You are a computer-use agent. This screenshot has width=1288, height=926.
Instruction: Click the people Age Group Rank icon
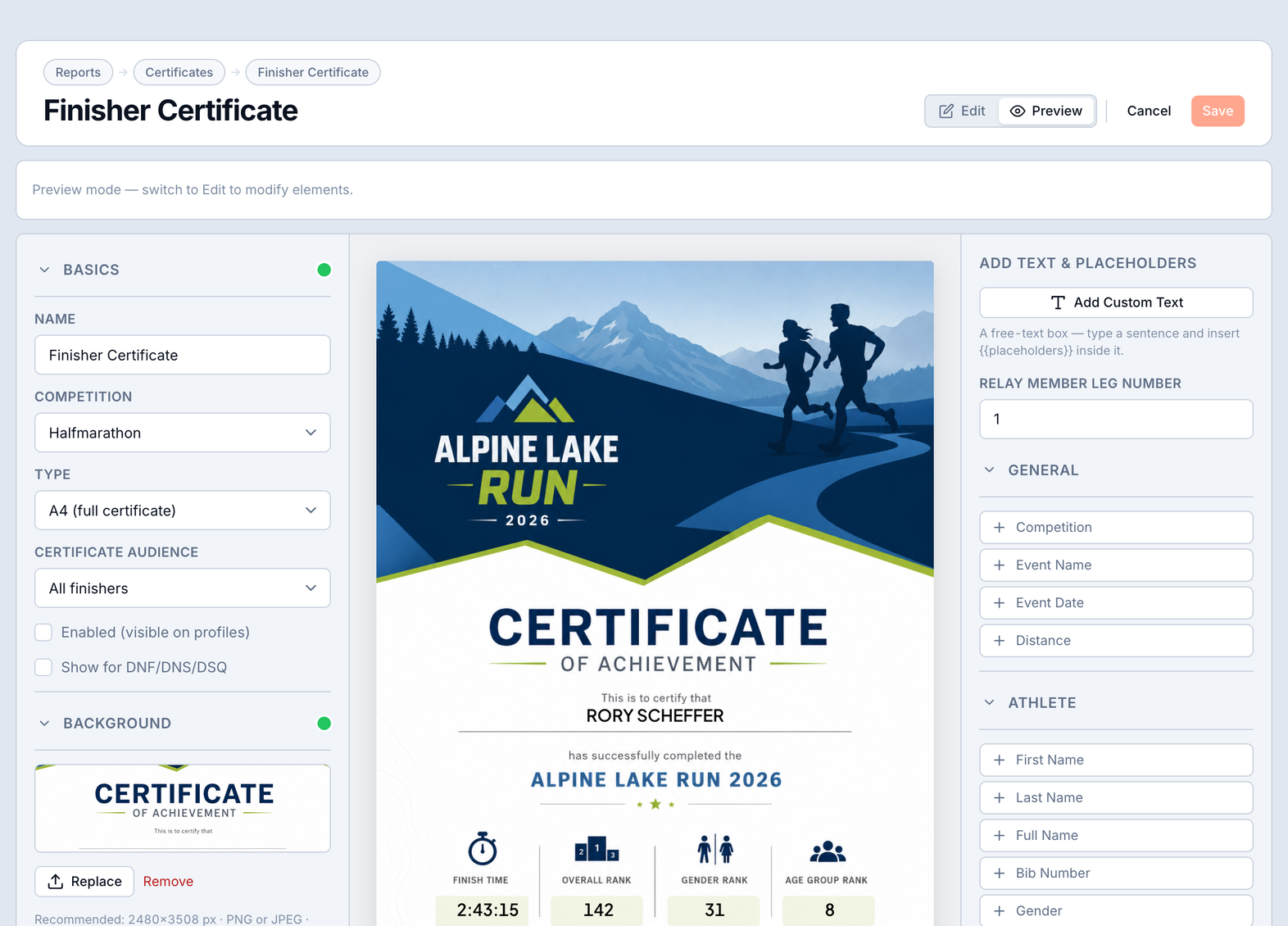pos(828,851)
